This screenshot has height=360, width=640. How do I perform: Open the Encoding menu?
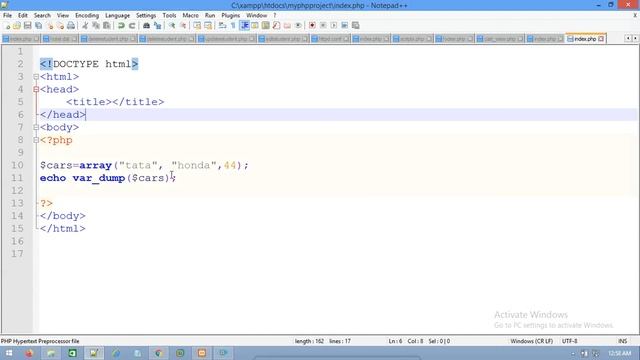87,16
